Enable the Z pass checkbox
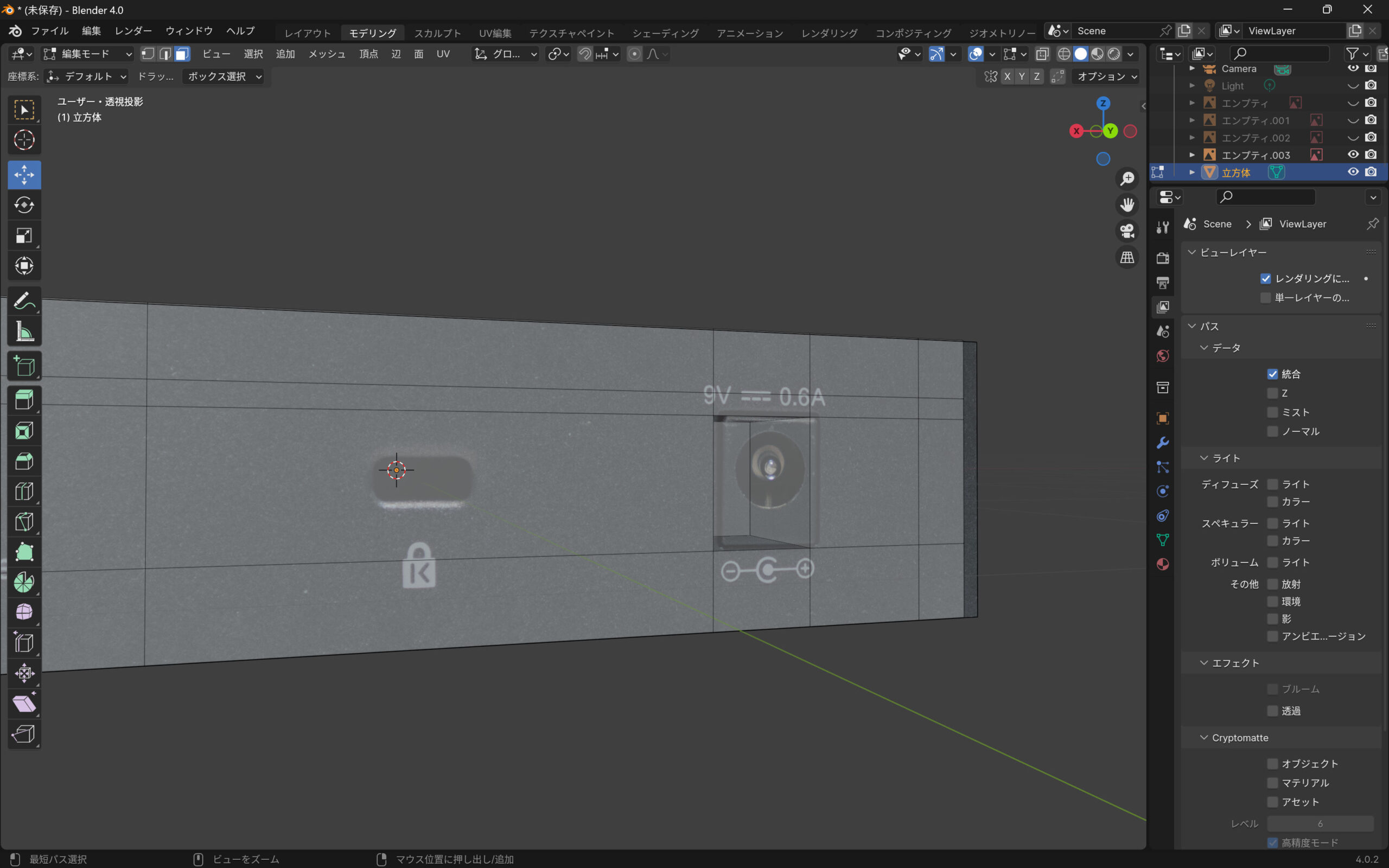Image resolution: width=1389 pixels, height=868 pixels. [x=1272, y=393]
